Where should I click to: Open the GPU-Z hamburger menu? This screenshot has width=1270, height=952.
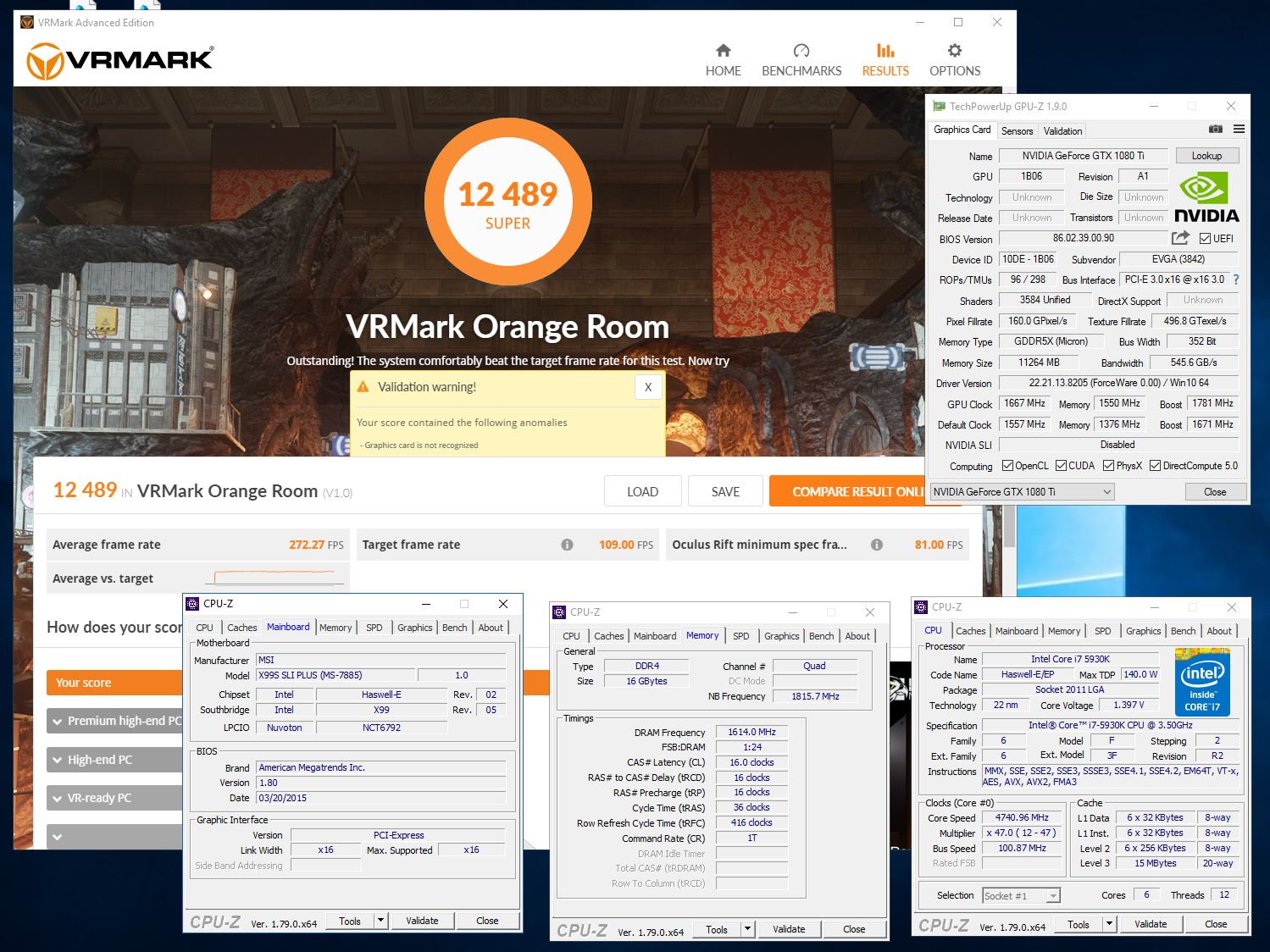[1239, 130]
